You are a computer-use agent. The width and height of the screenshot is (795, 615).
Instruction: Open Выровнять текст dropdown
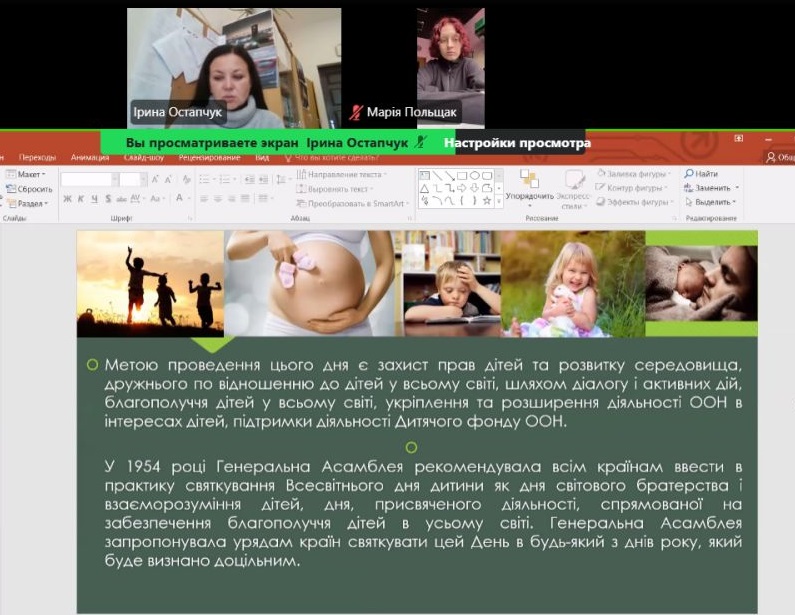[336, 189]
